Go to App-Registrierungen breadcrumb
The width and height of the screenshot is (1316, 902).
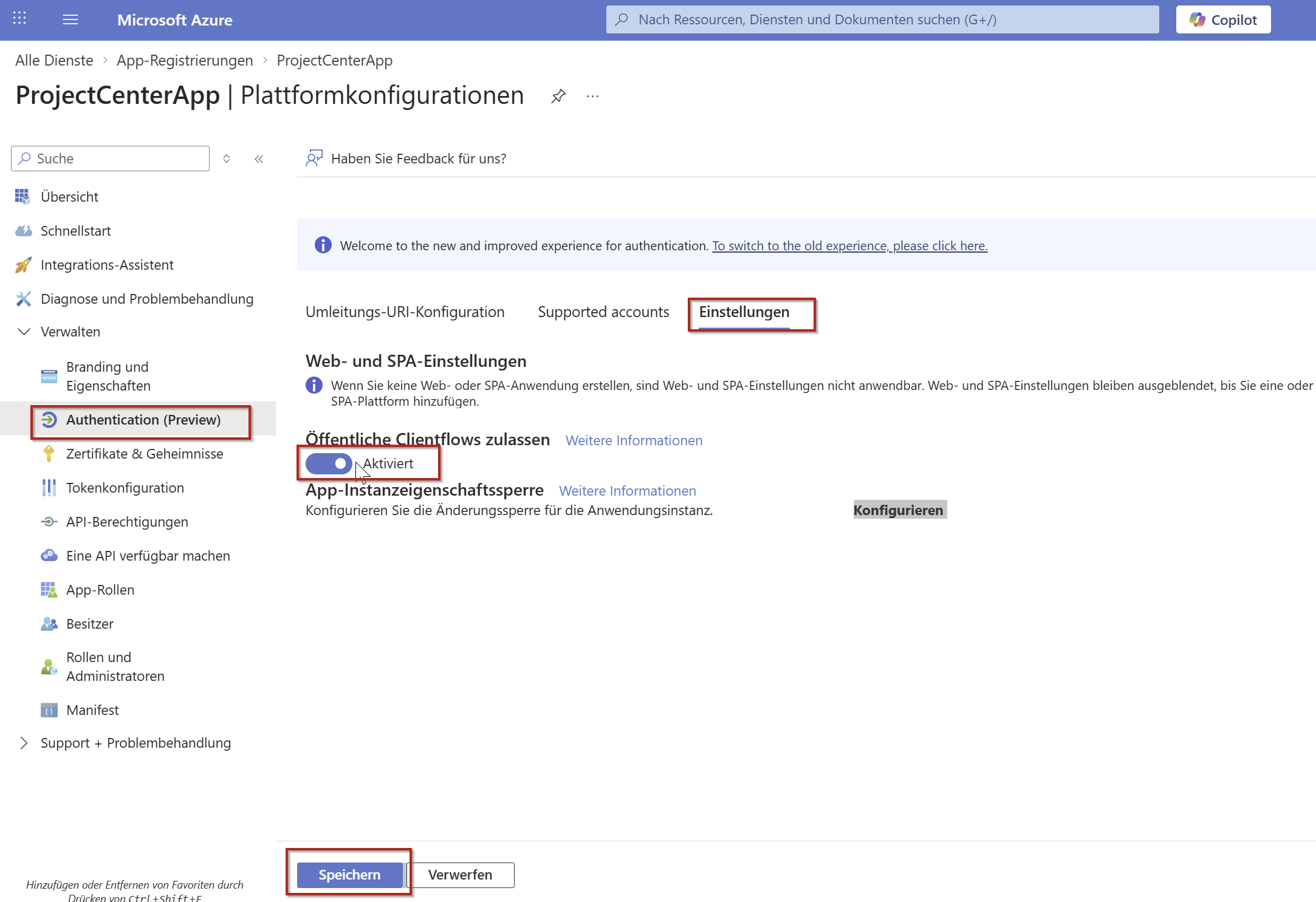[185, 60]
